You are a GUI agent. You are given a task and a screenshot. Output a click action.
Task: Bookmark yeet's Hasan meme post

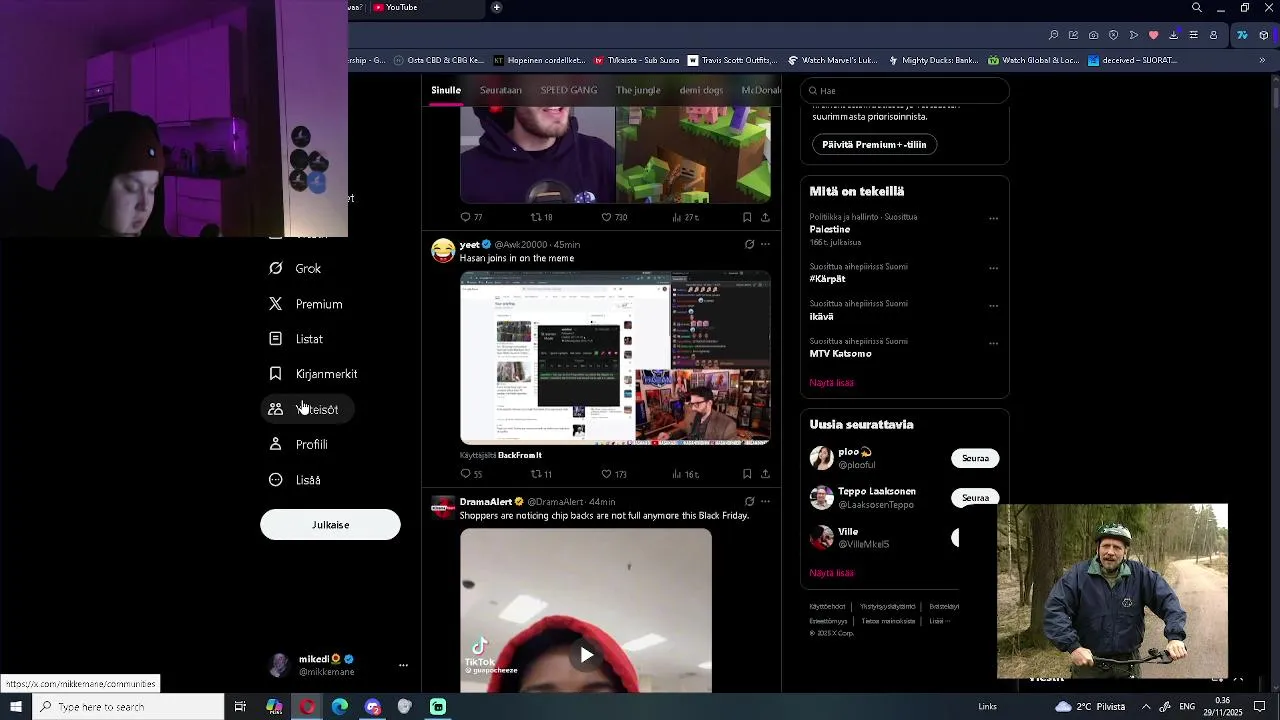pos(747,474)
